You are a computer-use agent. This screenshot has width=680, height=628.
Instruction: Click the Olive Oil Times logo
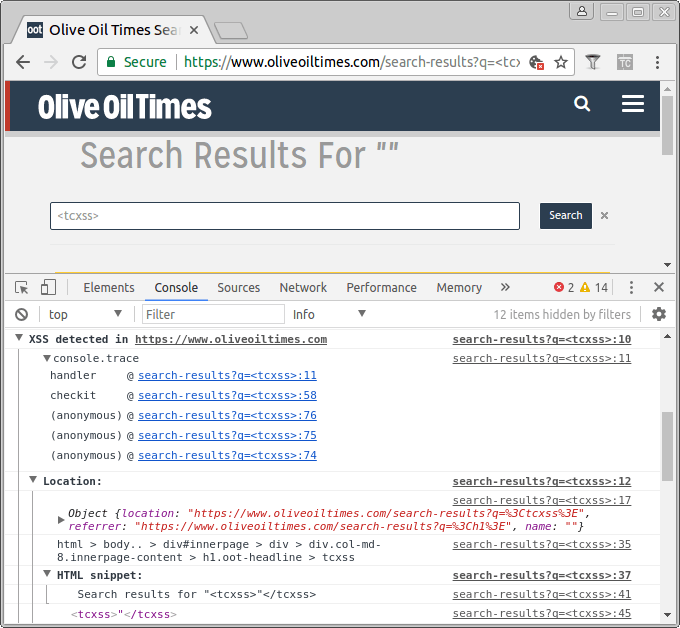[124, 107]
